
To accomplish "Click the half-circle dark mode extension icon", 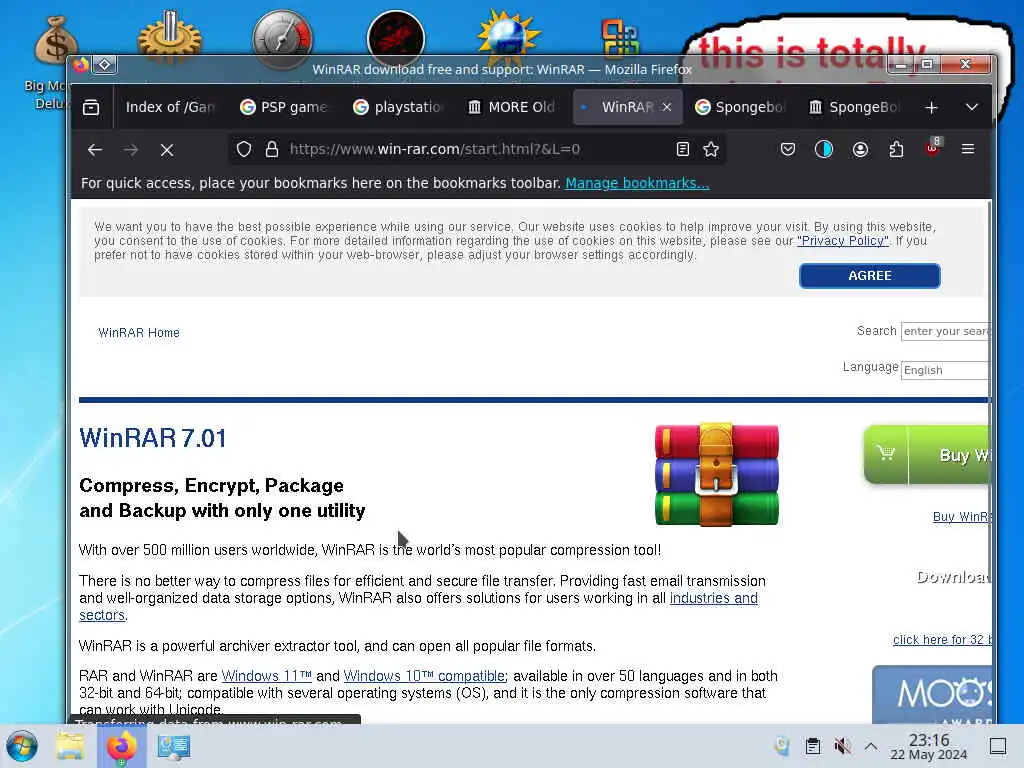I will (x=824, y=150).
